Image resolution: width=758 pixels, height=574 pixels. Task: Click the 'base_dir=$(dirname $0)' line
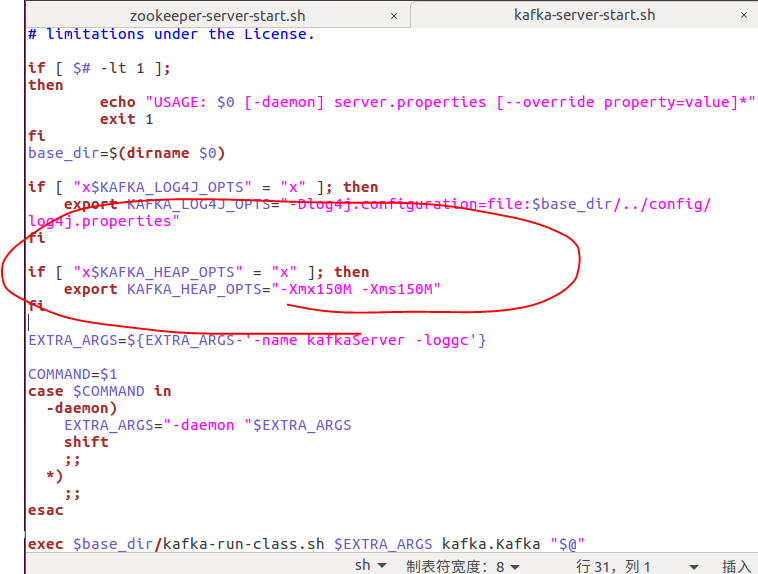coord(127,153)
